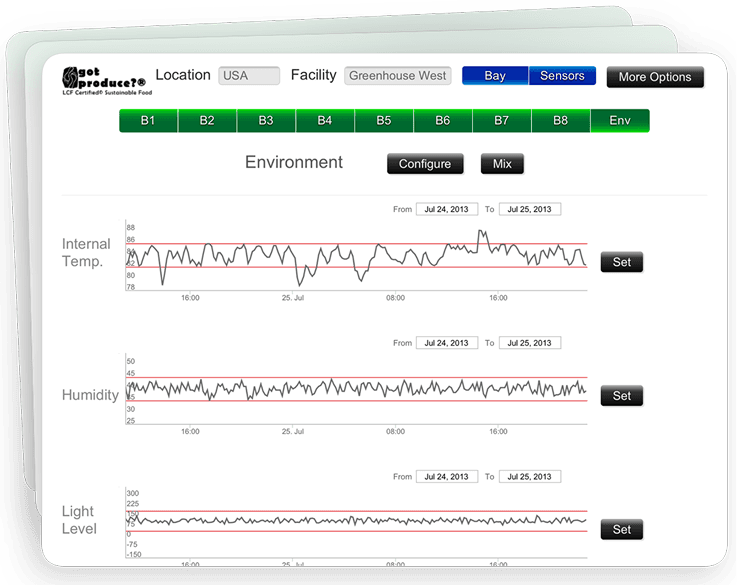
Task: Select the Env tab
Action: tap(620, 121)
